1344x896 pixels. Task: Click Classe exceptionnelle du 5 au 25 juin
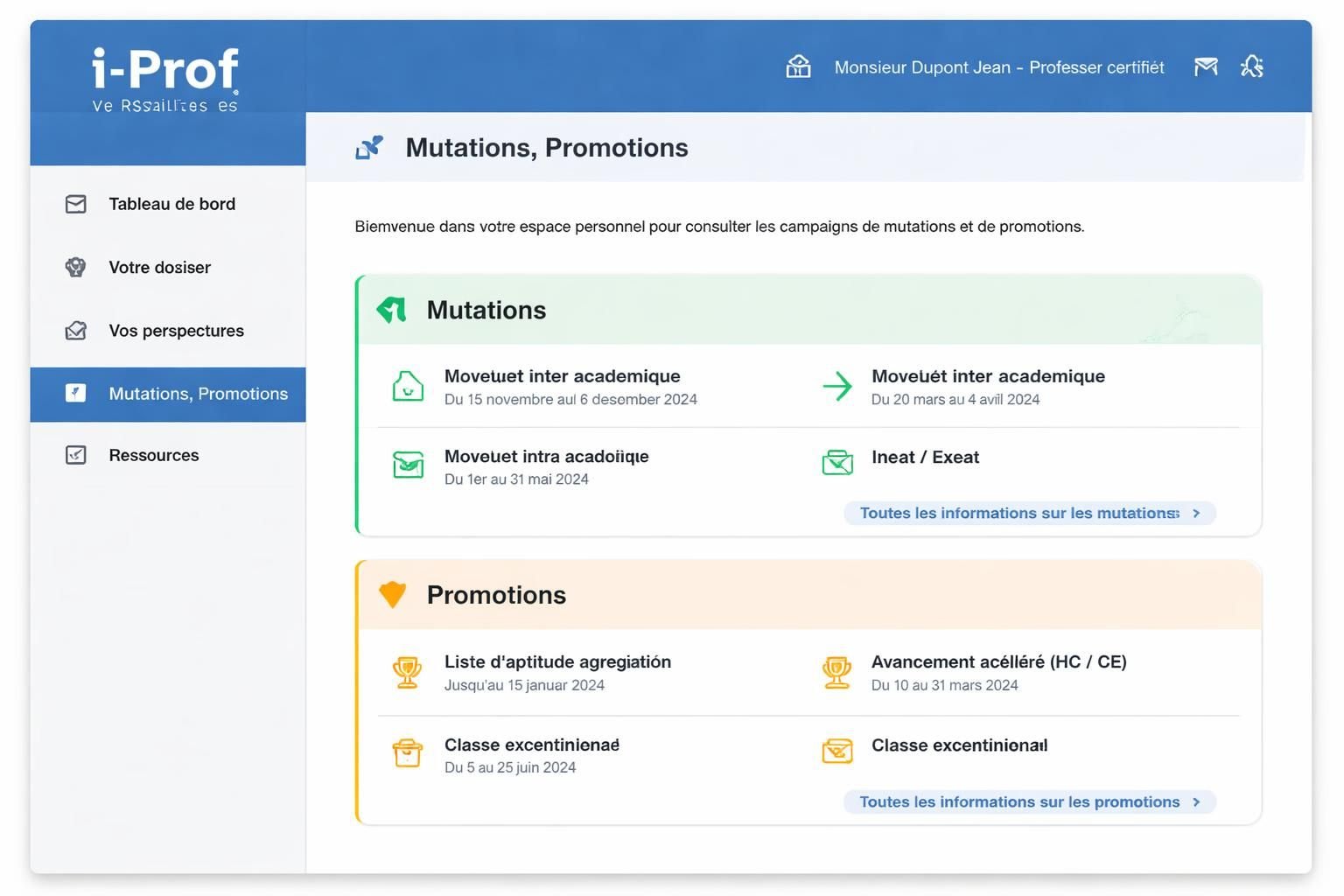[531, 745]
